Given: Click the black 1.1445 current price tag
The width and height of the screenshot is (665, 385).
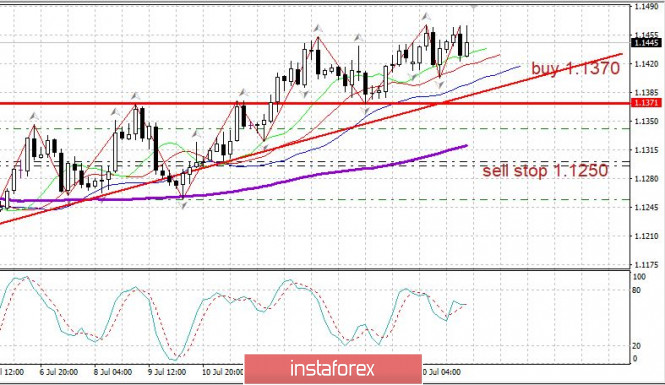Looking at the screenshot, I should click(x=646, y=42).
